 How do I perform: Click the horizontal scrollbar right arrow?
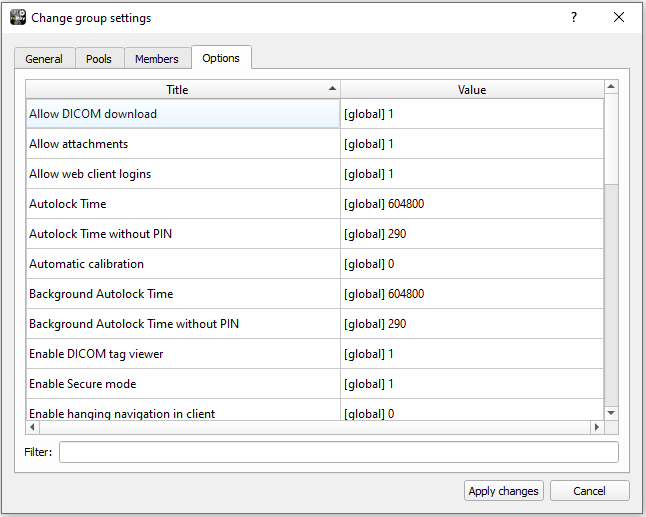(597, 427)
